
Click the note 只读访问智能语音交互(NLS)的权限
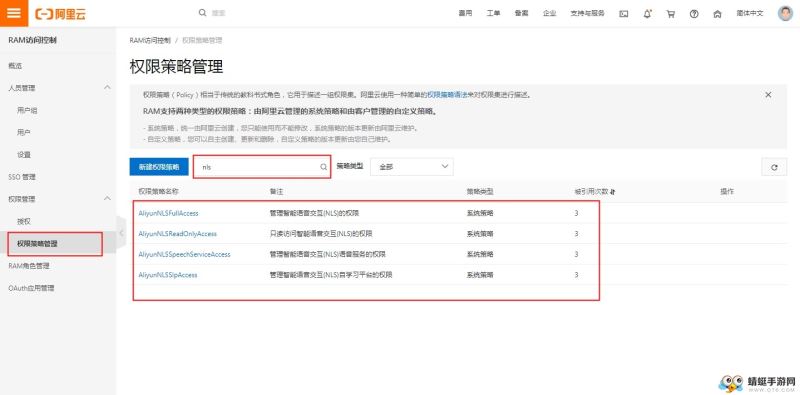pyautogui.click(x=321, y=234)
